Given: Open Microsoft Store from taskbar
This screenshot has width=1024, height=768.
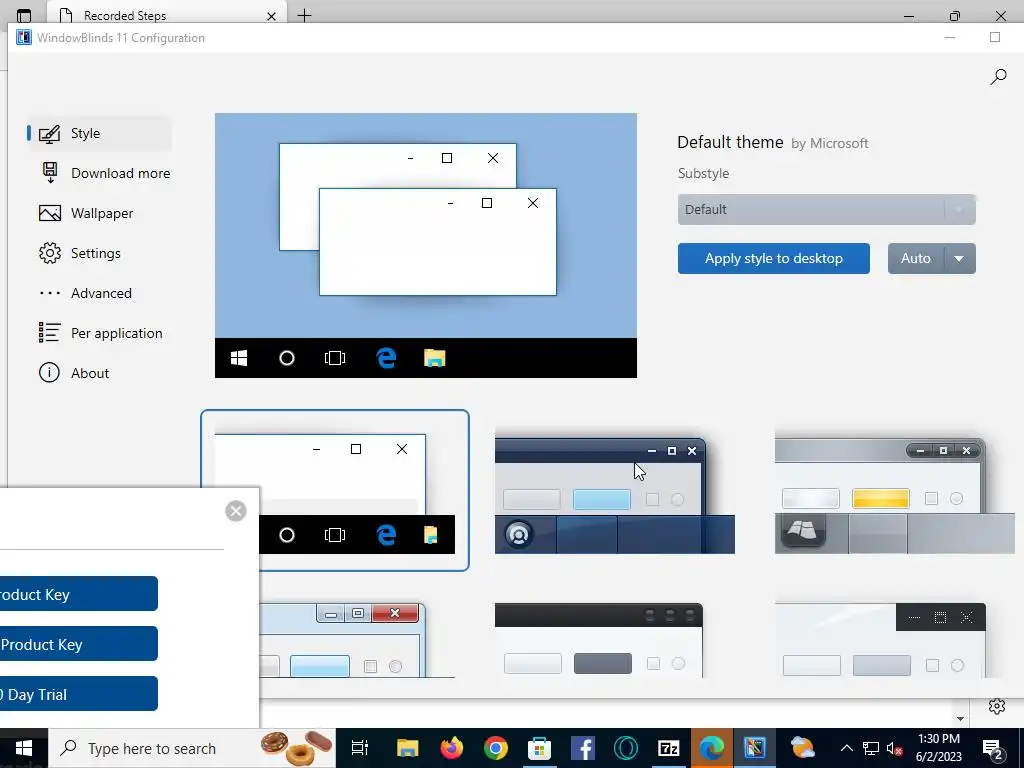Looking at the screenshot, I should [539, 748].
